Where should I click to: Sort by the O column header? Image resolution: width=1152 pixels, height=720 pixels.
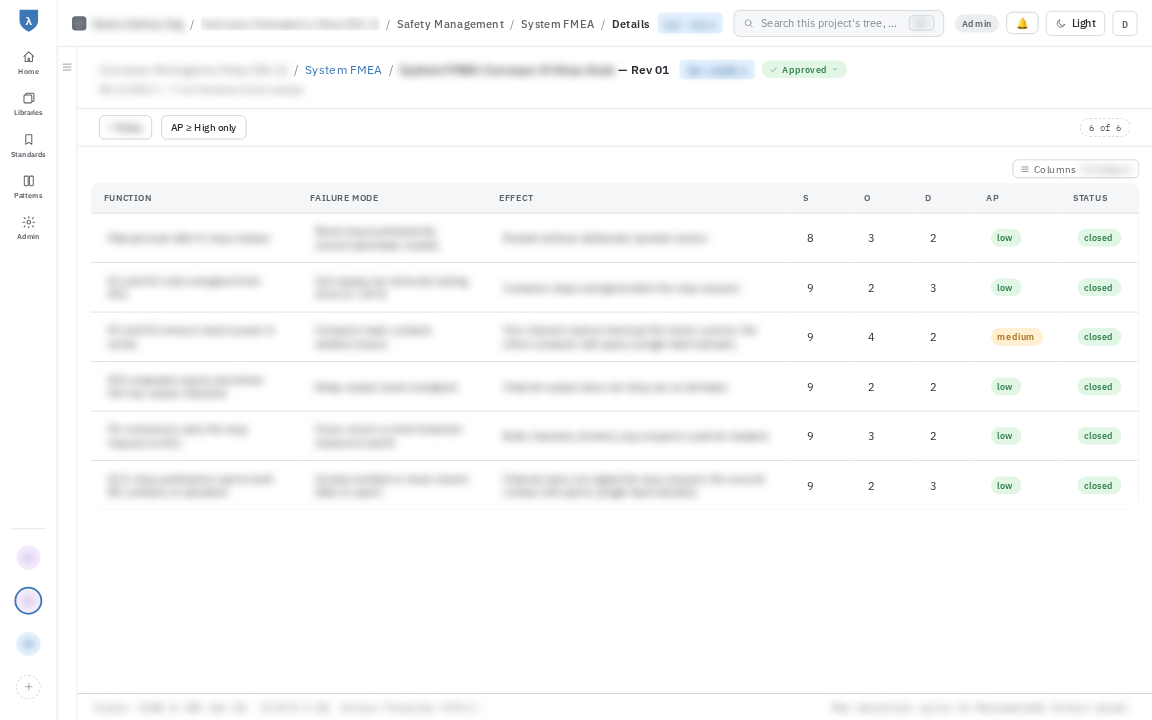point(867,198)
